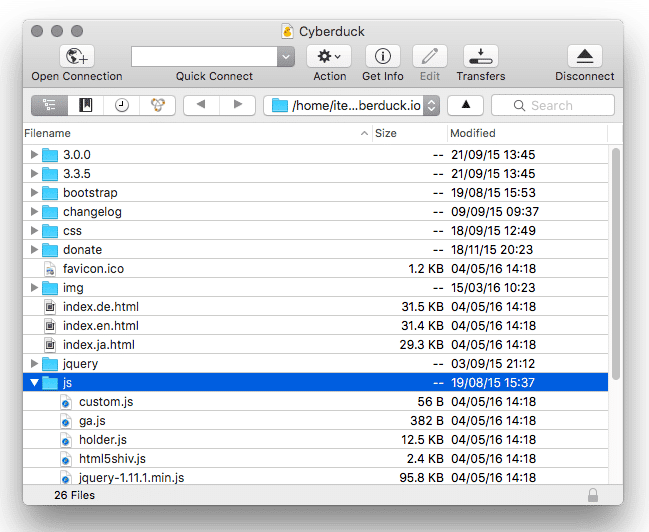
Task: Expand the 3.0.0 folder
Action: 34,154
